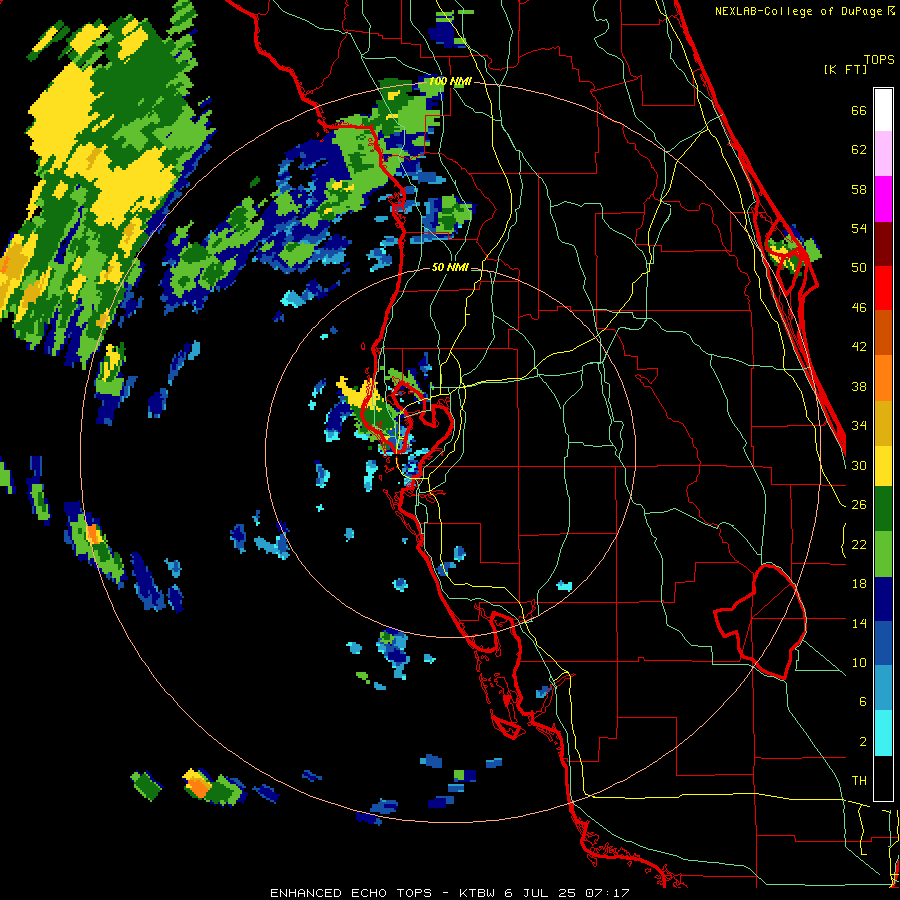This screenshot has height=900, width=900.
Task: Select the '38' legend label
Action: pos(859,386)
